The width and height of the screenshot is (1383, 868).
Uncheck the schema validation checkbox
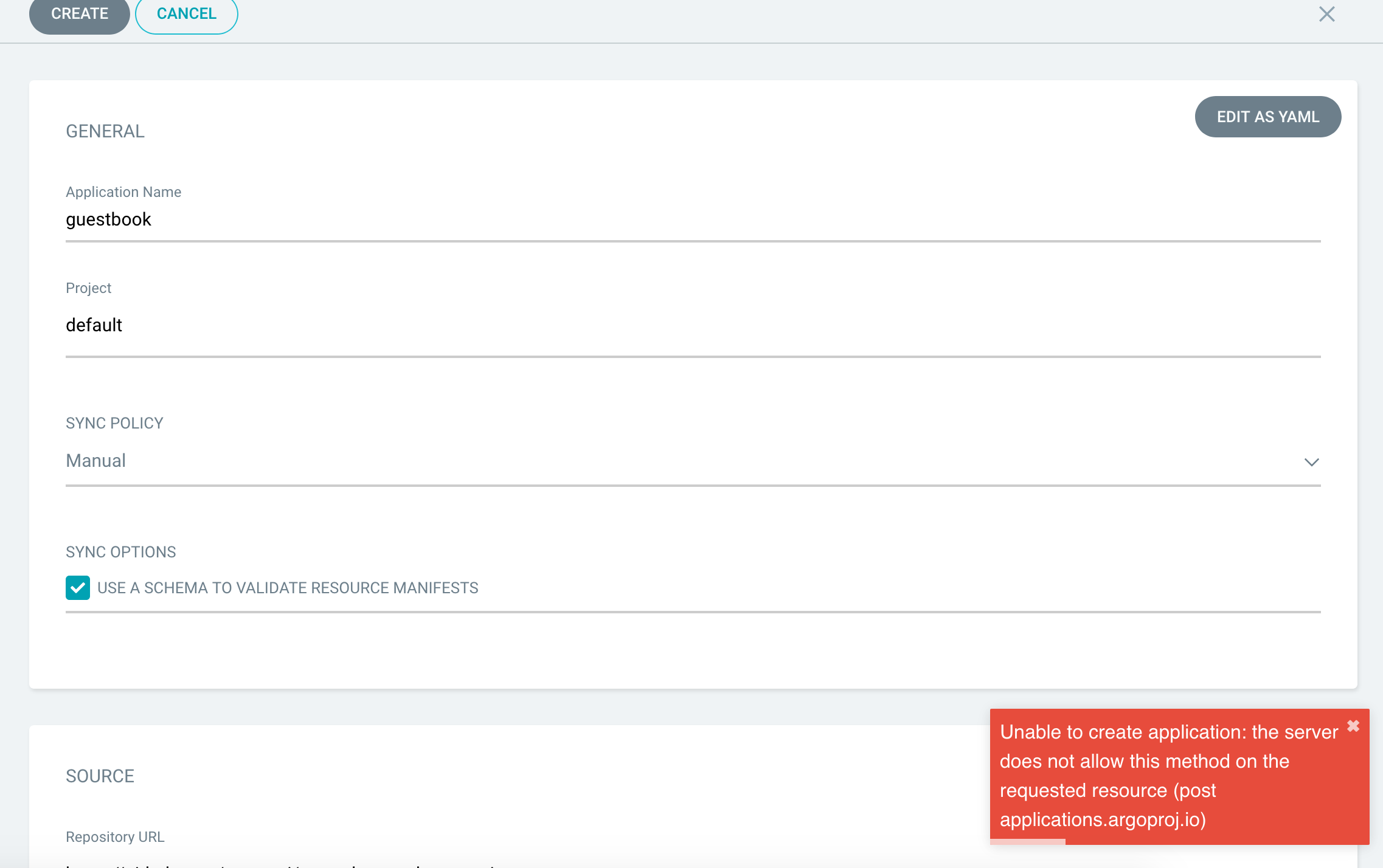[78, 588]
